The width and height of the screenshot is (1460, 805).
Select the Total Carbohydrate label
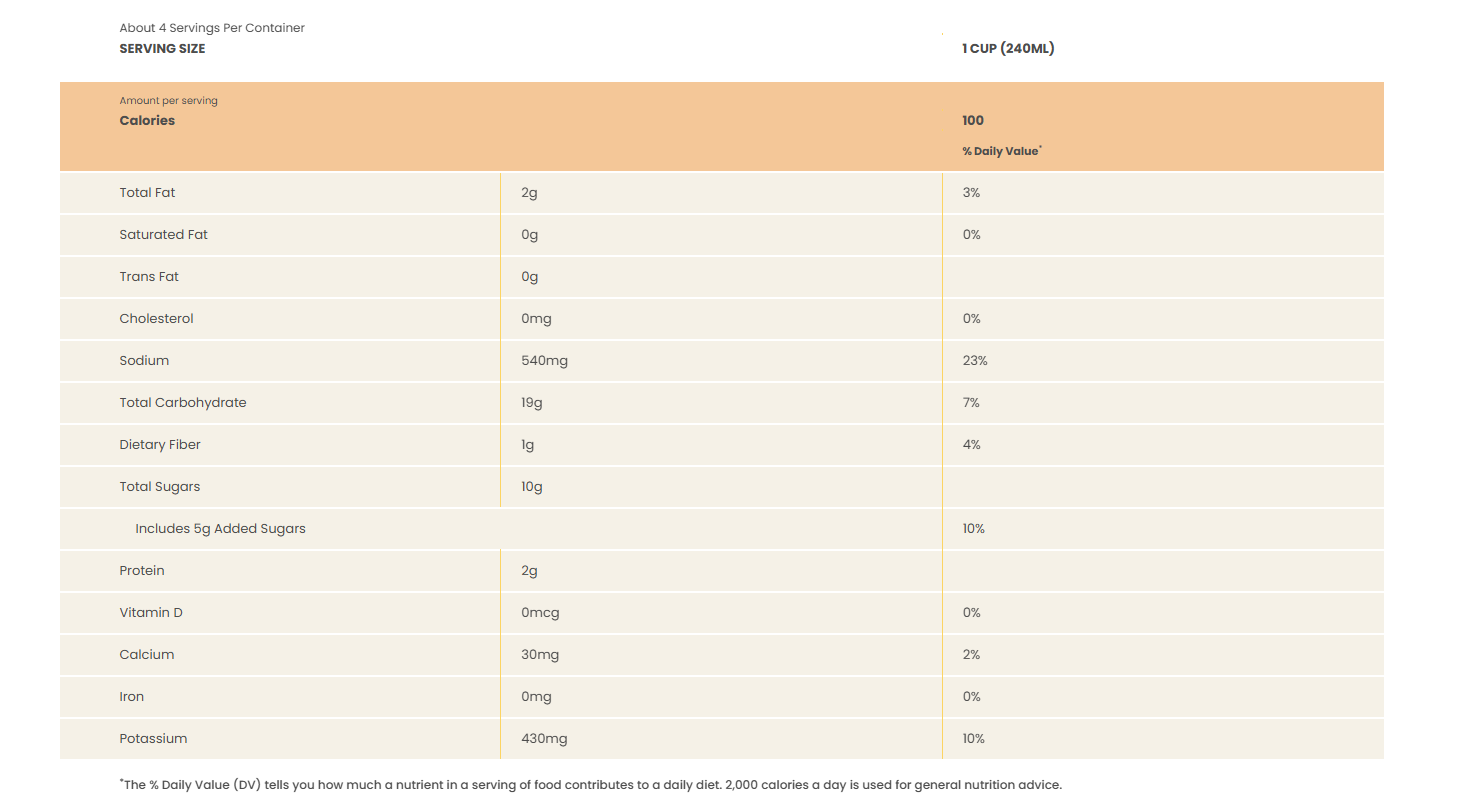pyautogui.click(x=183, y=402)
